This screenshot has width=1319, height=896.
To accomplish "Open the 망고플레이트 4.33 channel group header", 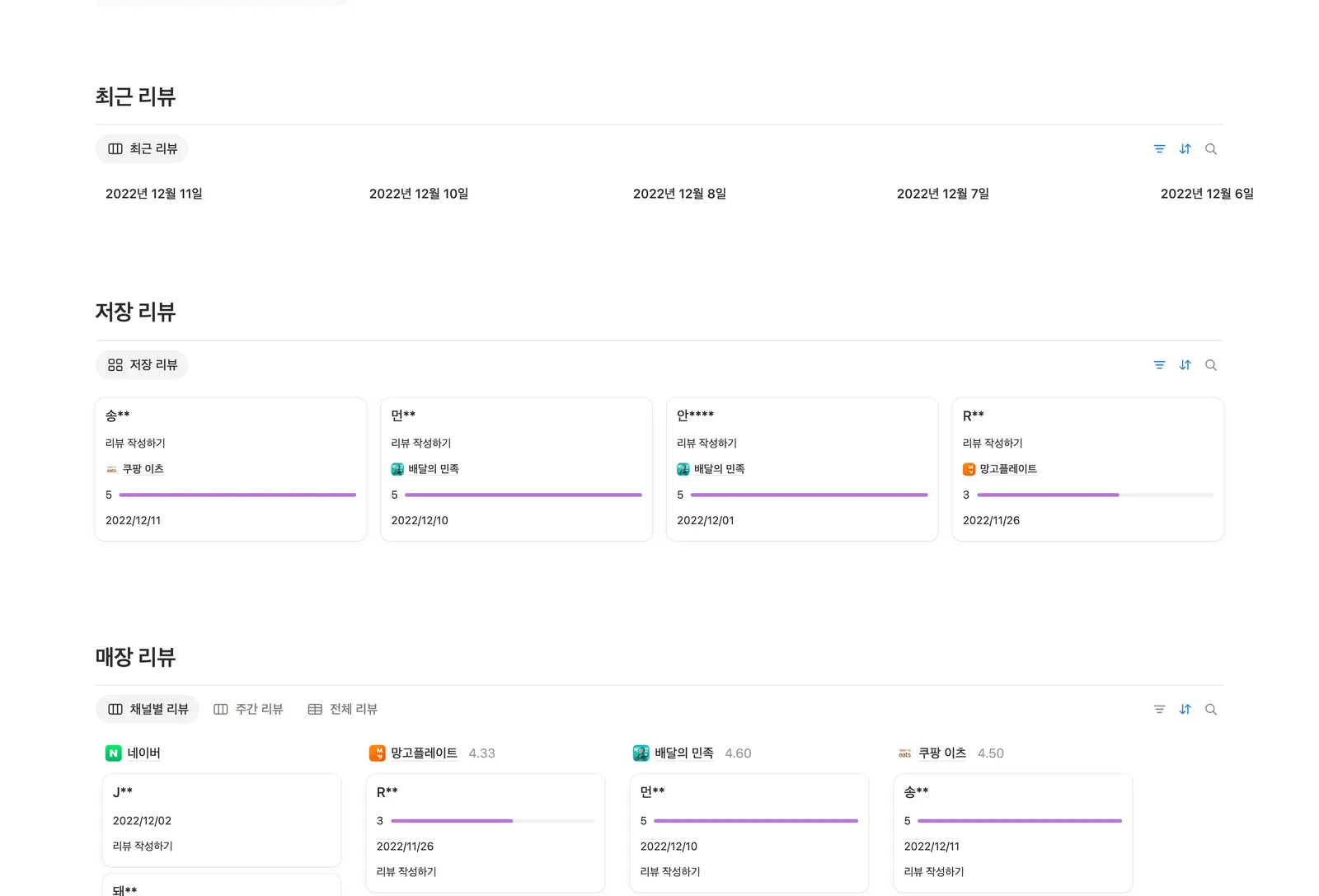I will (433, 753).
